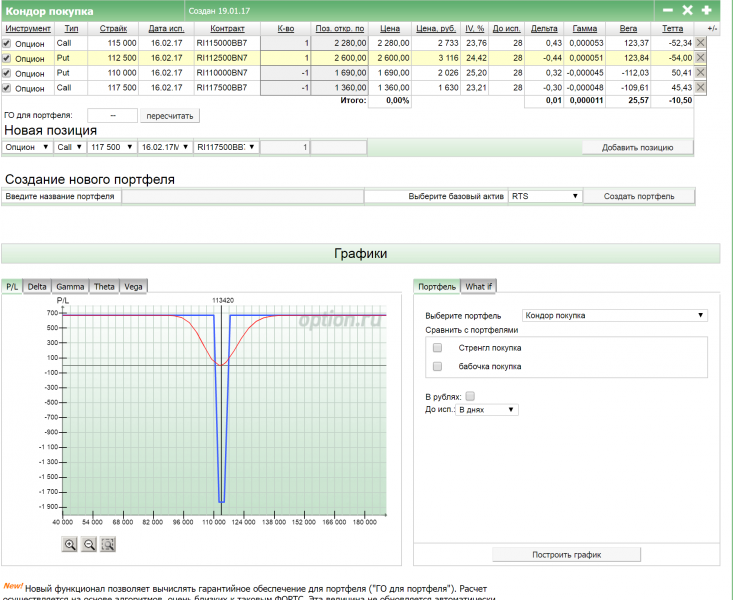This screenshot has width=733, height=600.
Task: Remove the 117 500 Call position row
Action: coord(700,87)
